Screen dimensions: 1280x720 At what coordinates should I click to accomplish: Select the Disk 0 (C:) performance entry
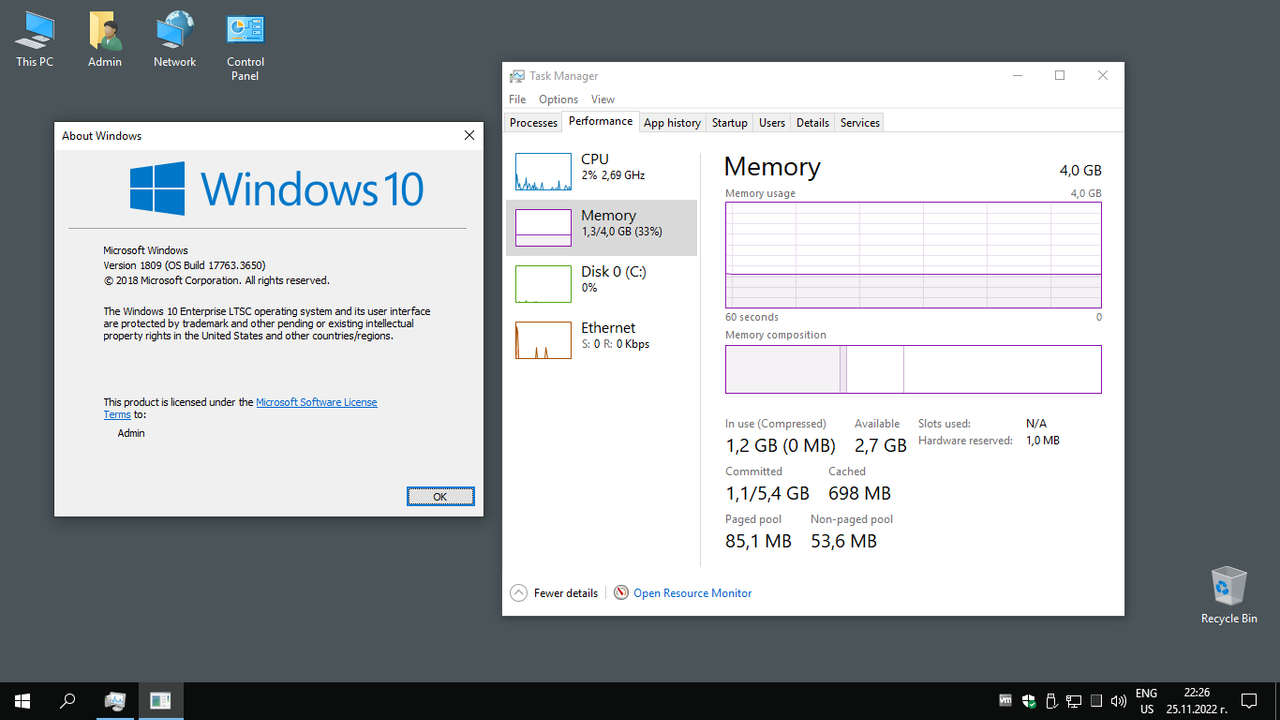tap(601, 284)
